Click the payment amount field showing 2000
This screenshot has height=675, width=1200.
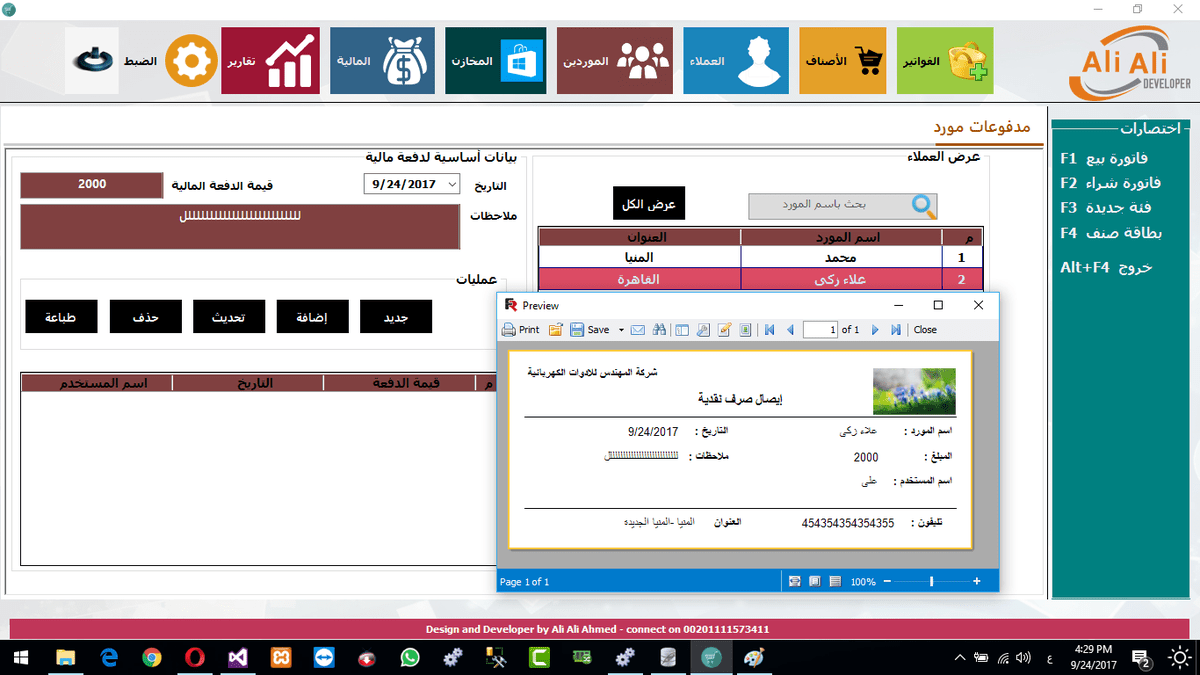[91, 185]
